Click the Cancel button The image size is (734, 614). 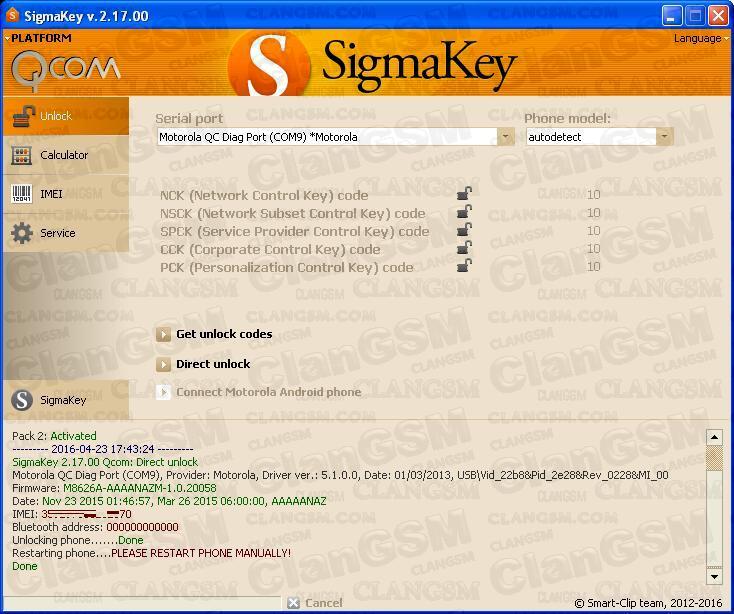tap(315, 603)
